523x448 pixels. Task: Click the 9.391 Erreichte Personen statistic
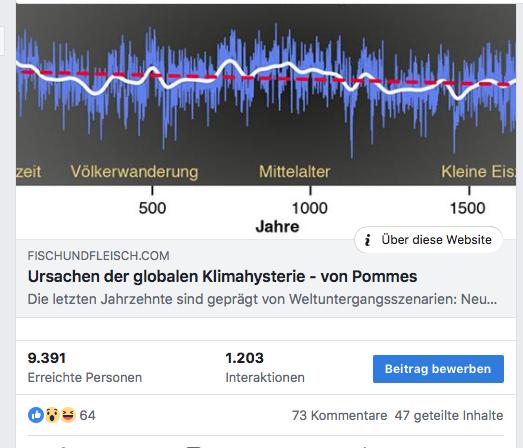[x=85, y=367]
